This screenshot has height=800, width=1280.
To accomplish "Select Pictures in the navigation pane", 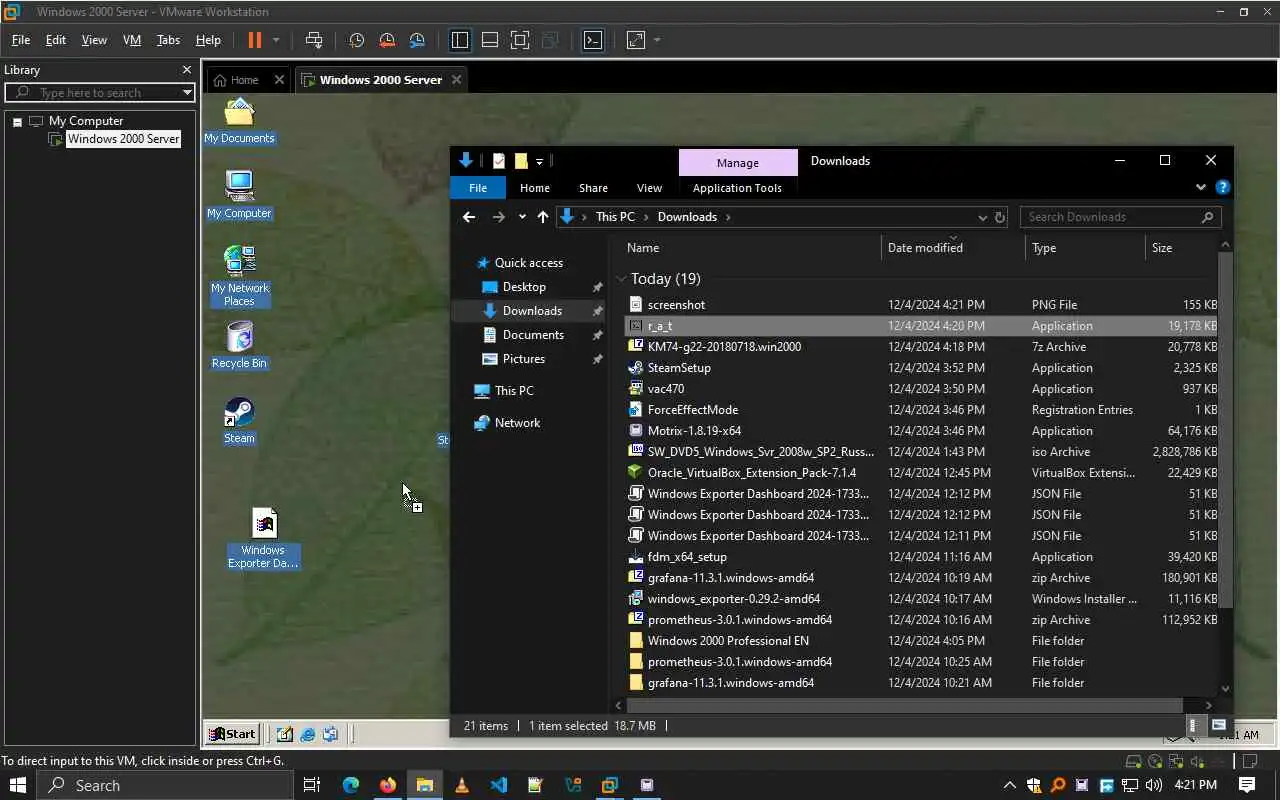I will coord(524,359).
